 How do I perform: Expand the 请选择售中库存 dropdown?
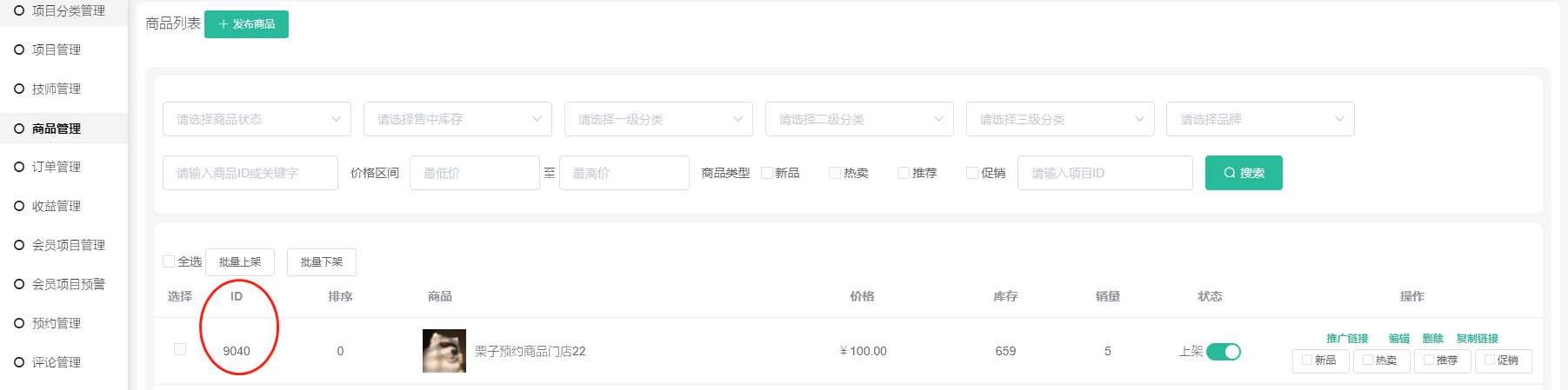click(457, 119)
